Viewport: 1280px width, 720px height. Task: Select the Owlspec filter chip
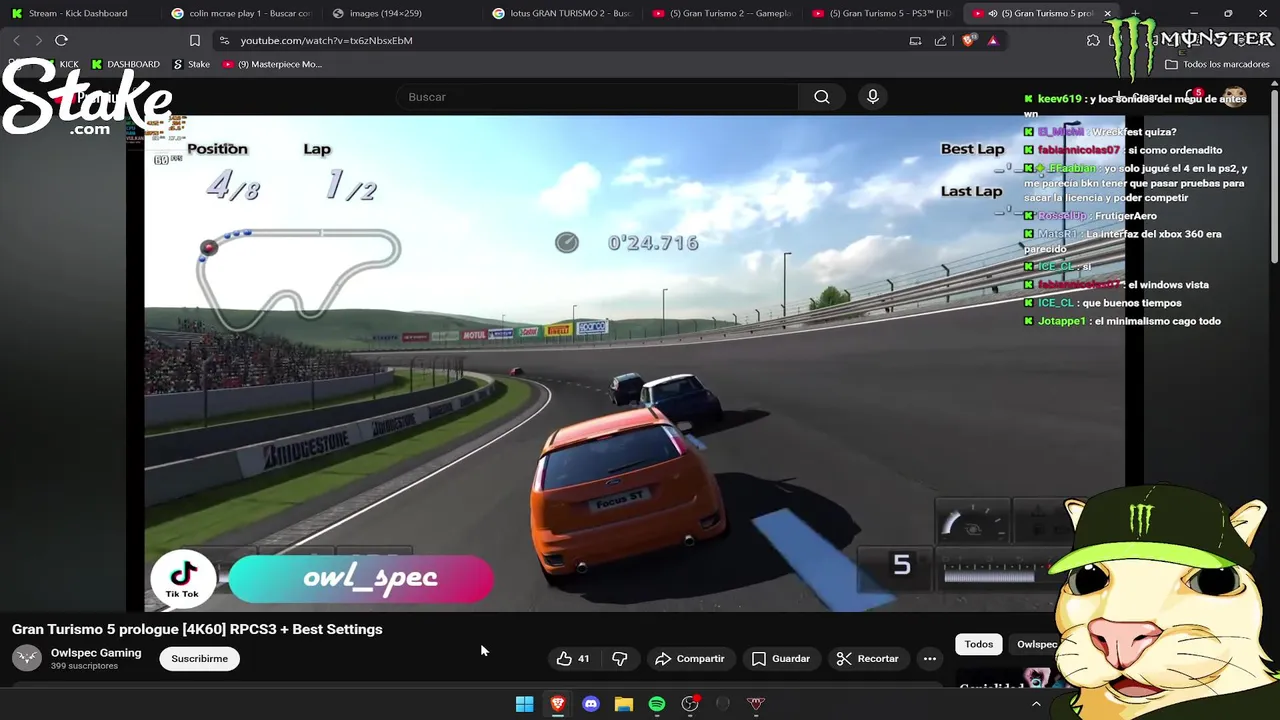coord(1036,644)
